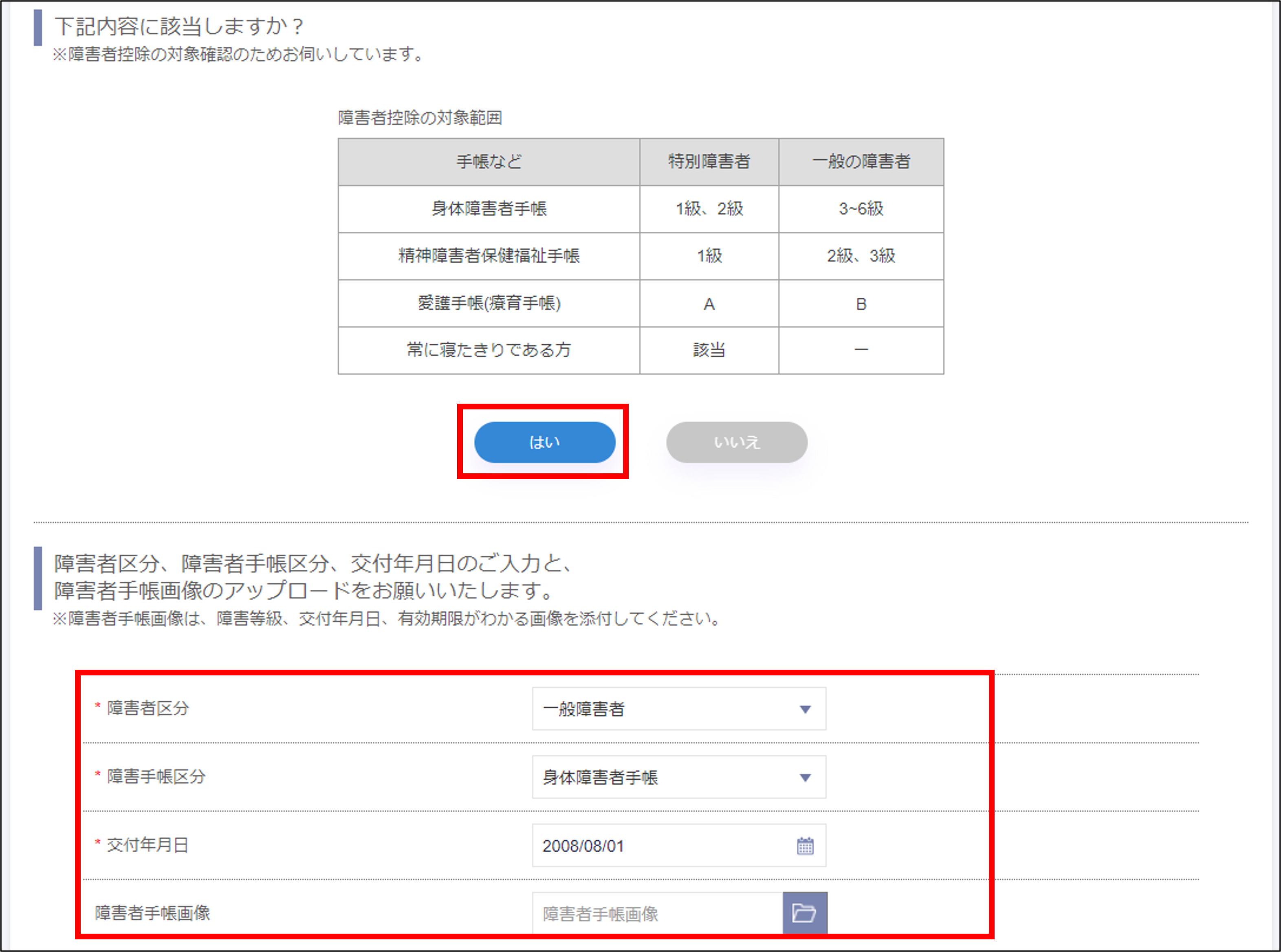
Task: Click the gray いいえ button
Action: click(x=736, y=442)
